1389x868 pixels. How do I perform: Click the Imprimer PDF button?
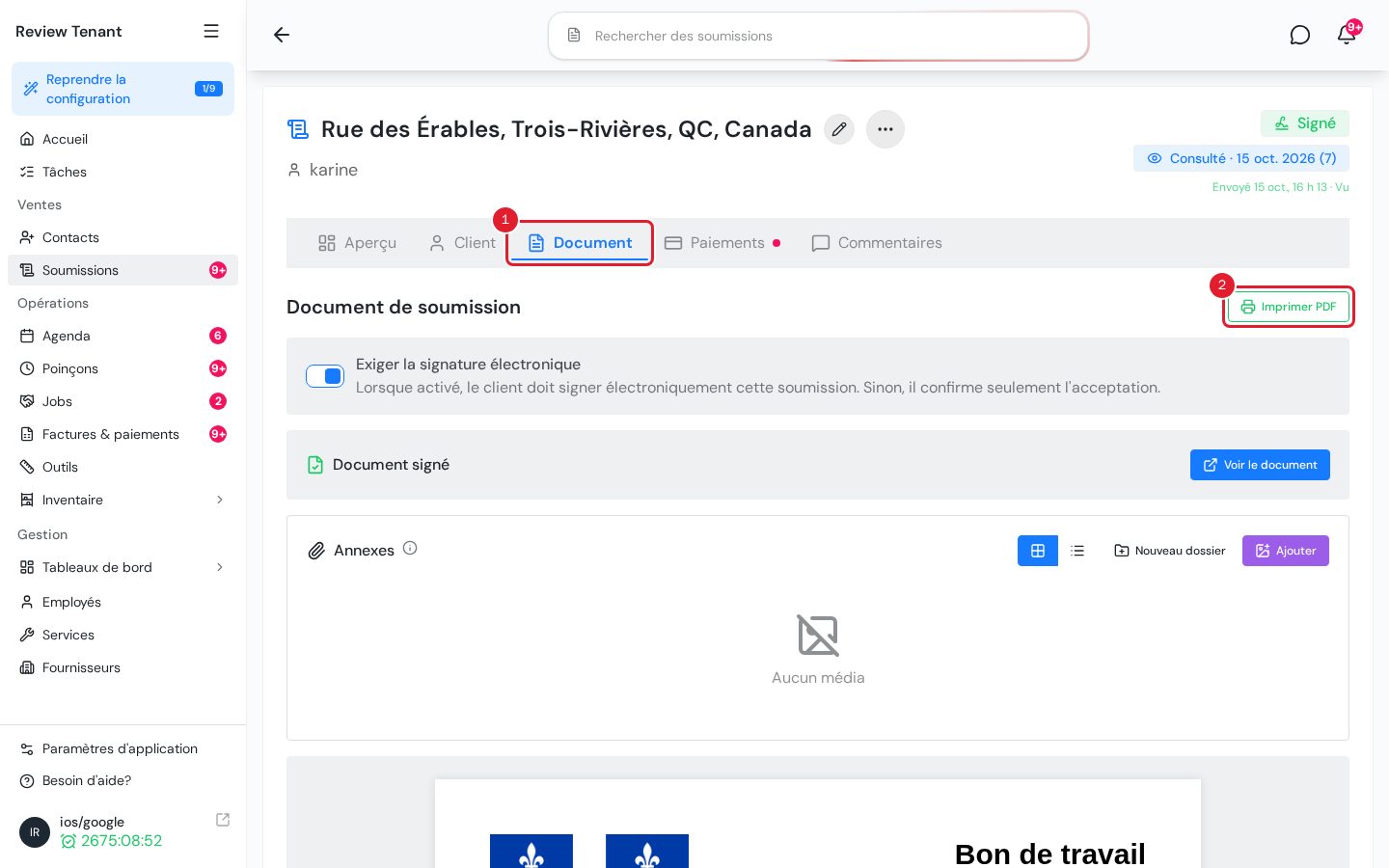tap(1289, 307)
